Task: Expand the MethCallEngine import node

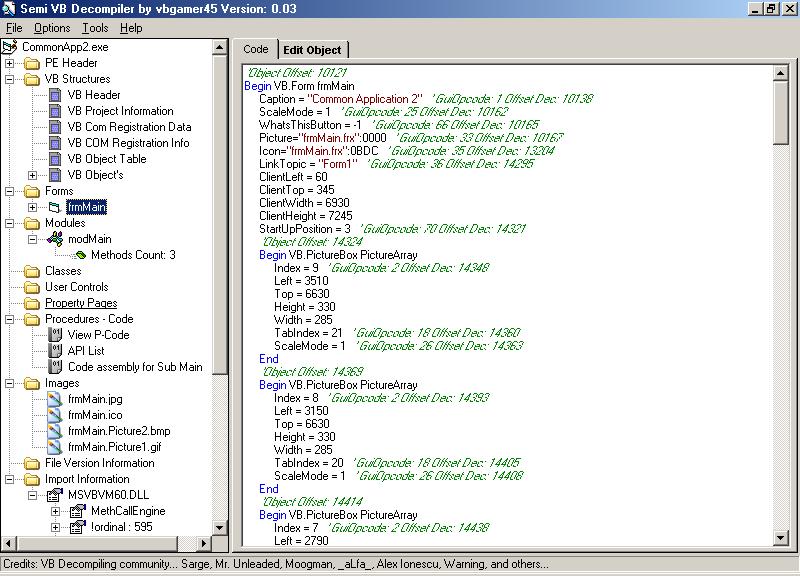Action: coord(57,511)
